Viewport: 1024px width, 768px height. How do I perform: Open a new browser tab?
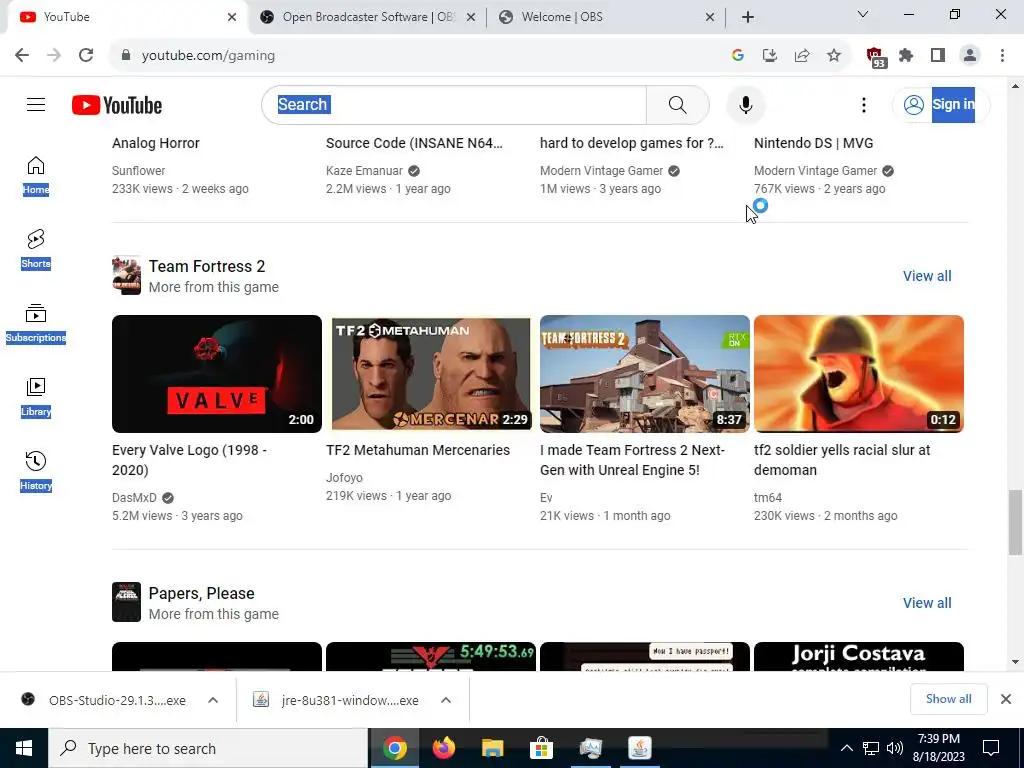click(748, 17)
